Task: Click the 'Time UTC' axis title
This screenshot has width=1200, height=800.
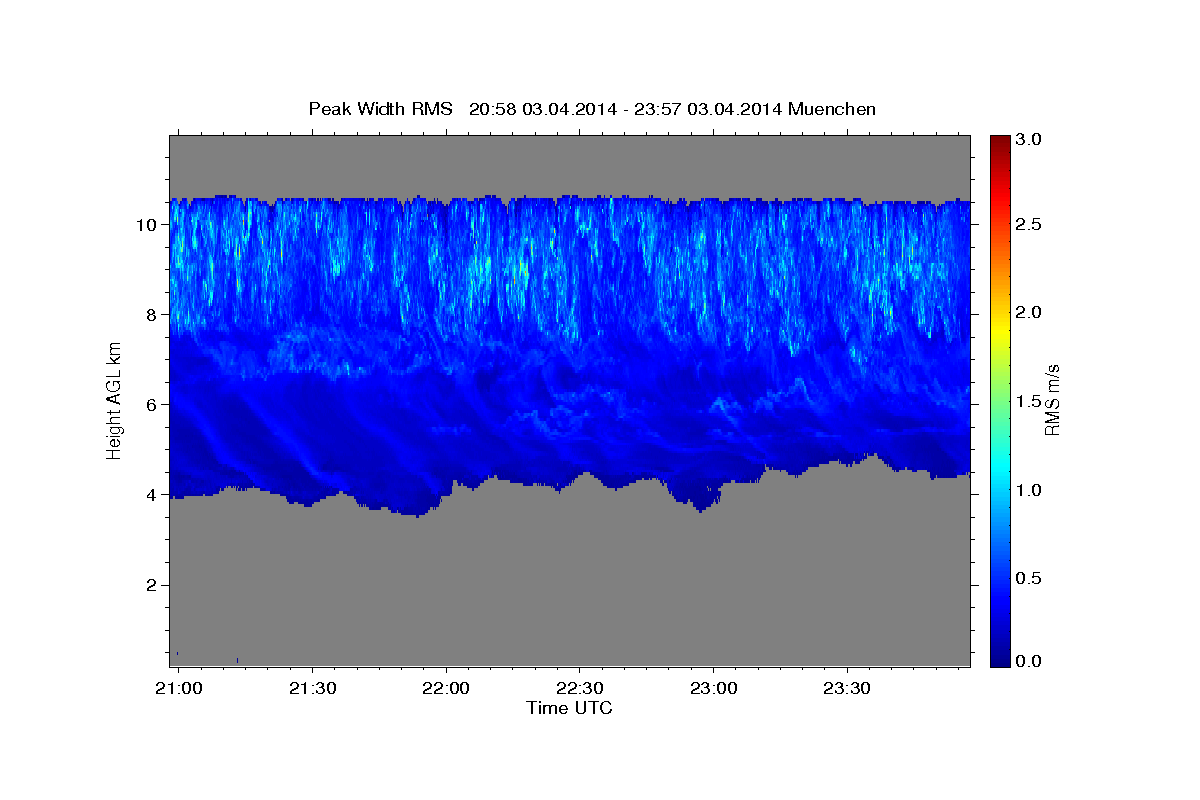Action: coord(569,708)
